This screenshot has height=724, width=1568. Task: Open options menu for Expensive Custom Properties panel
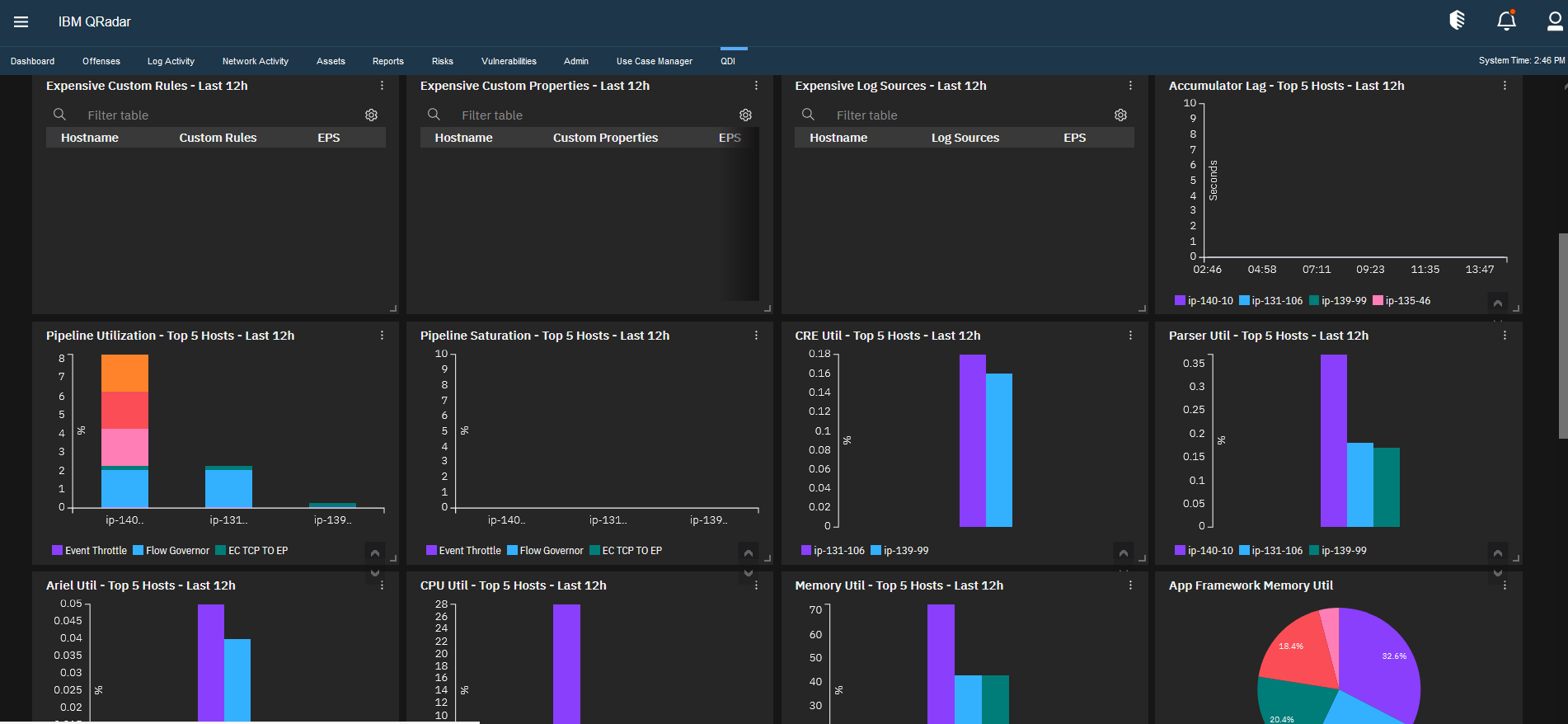tap(756, 86)
